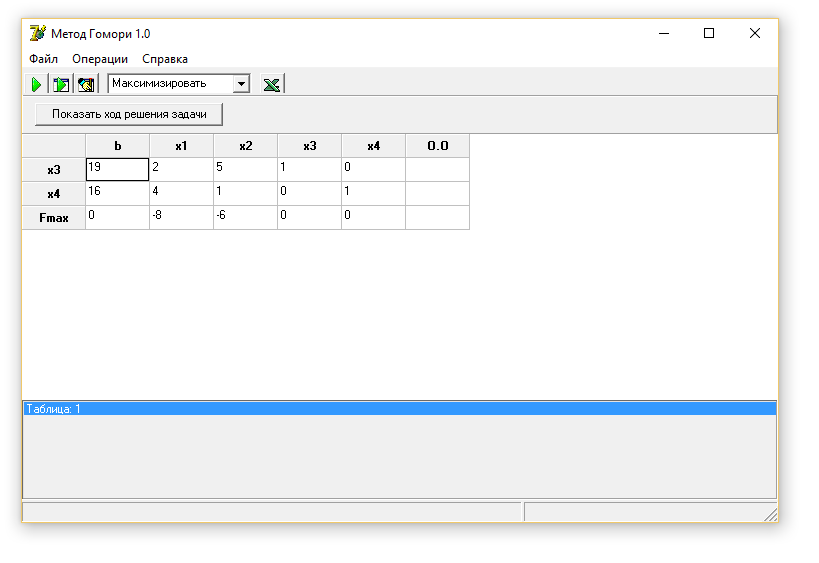
Task: Click the Fmax row header
Action: (54, 218)
